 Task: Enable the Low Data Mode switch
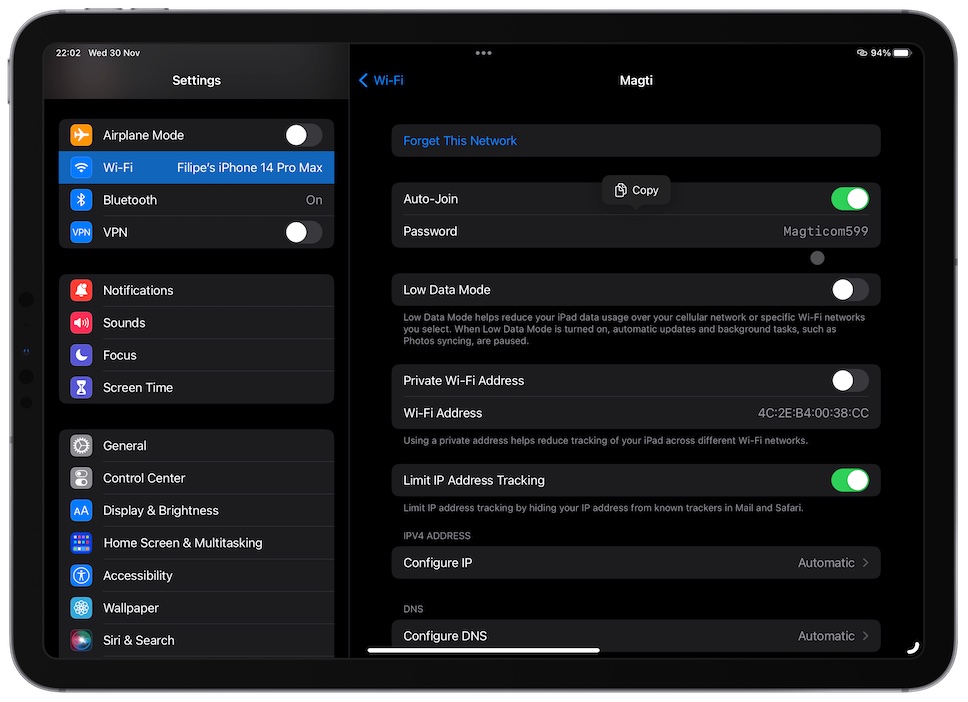[849, 290]
